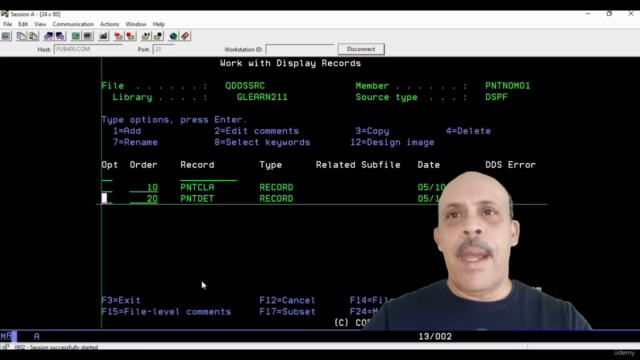The image size is (640, 360).
Task: Click the DDS Error column header
Action: (510, 165)
